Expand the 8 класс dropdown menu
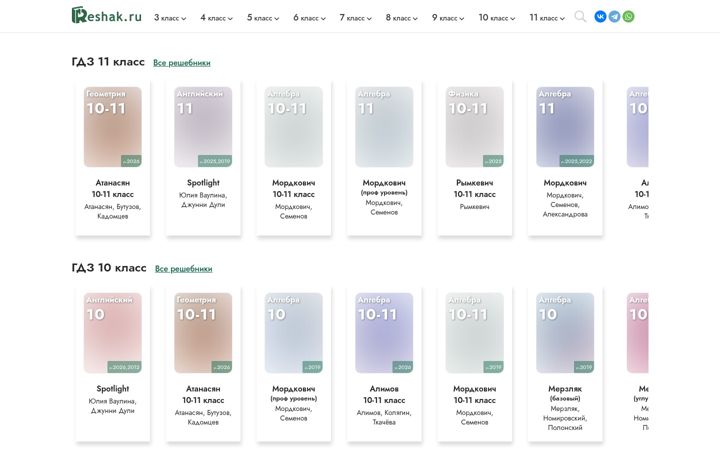This screenshot has width=720, height=450. tap(401, 18)
